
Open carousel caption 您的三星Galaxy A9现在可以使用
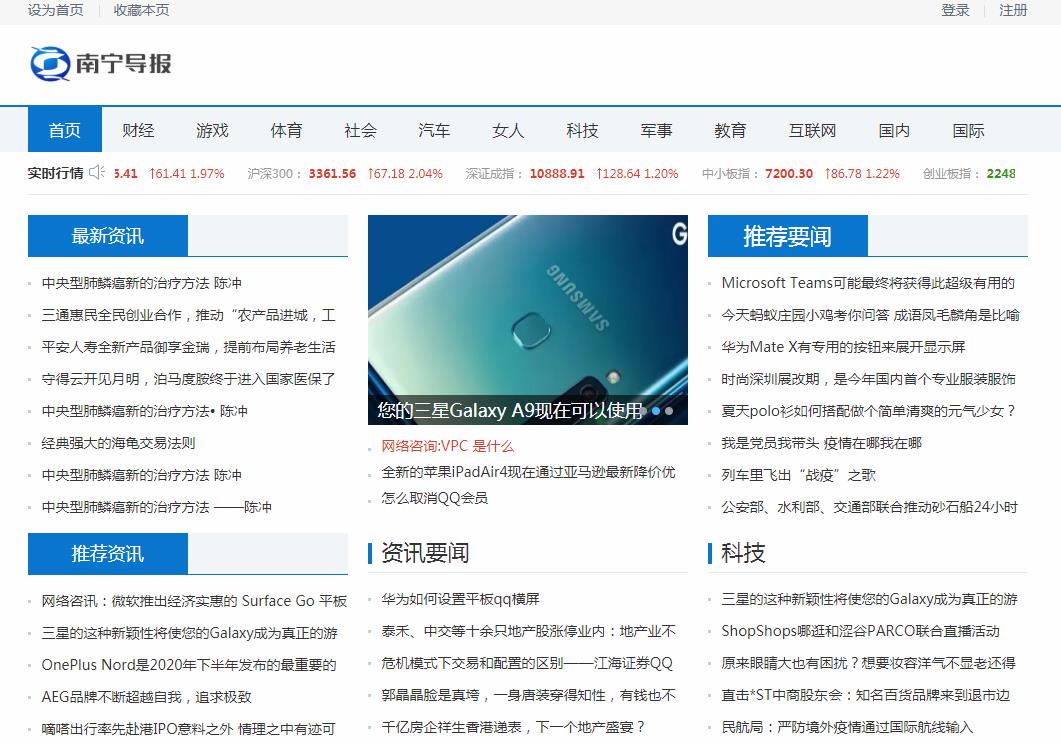pos(510,411)
